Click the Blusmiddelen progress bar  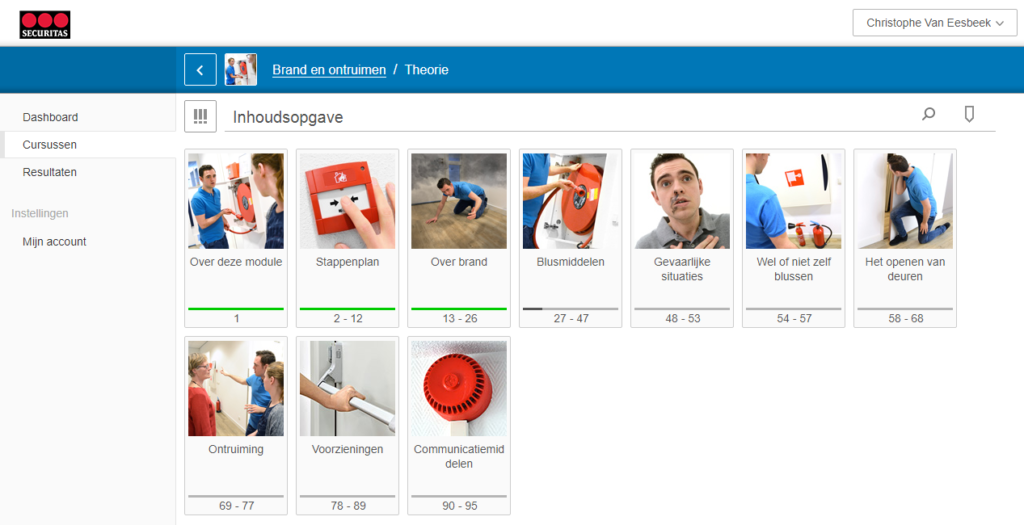570,309
